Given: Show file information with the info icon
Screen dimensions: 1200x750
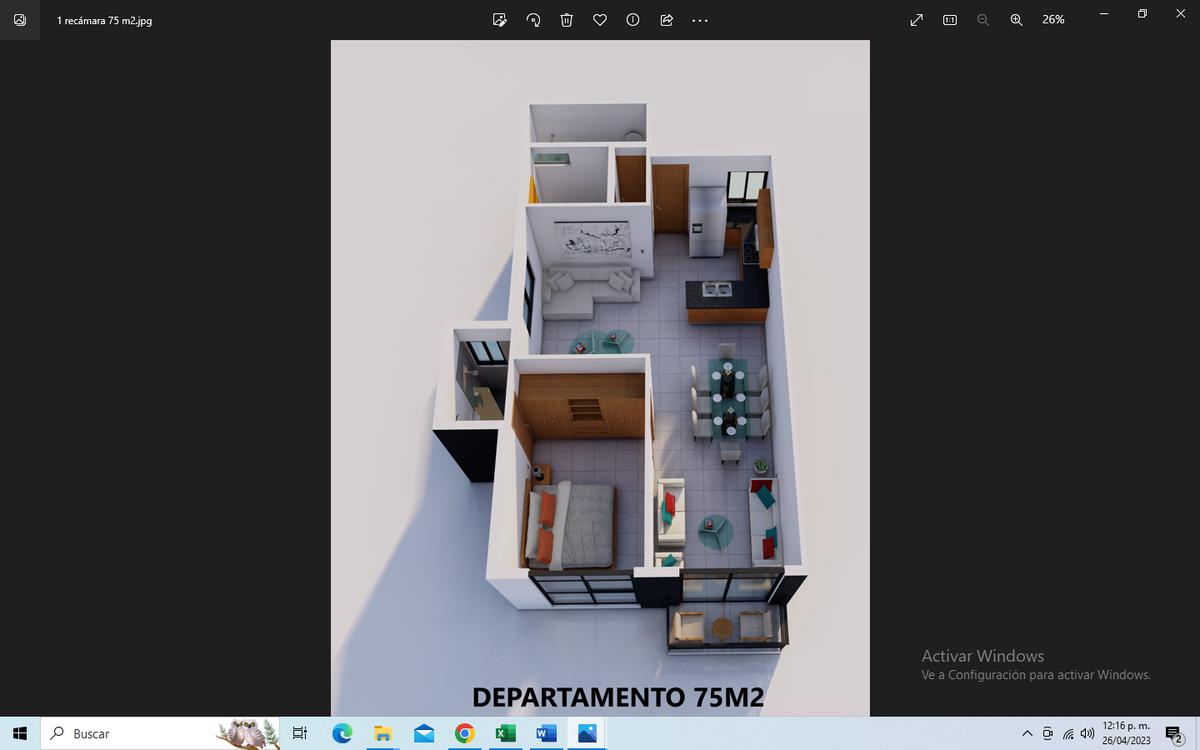Looking at the screenshot, I should click(633, 20).
